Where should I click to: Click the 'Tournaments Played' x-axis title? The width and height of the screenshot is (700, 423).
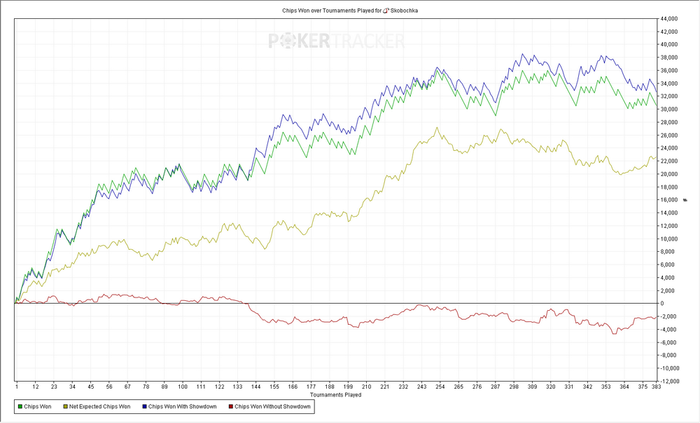click(x=335, y=395)
